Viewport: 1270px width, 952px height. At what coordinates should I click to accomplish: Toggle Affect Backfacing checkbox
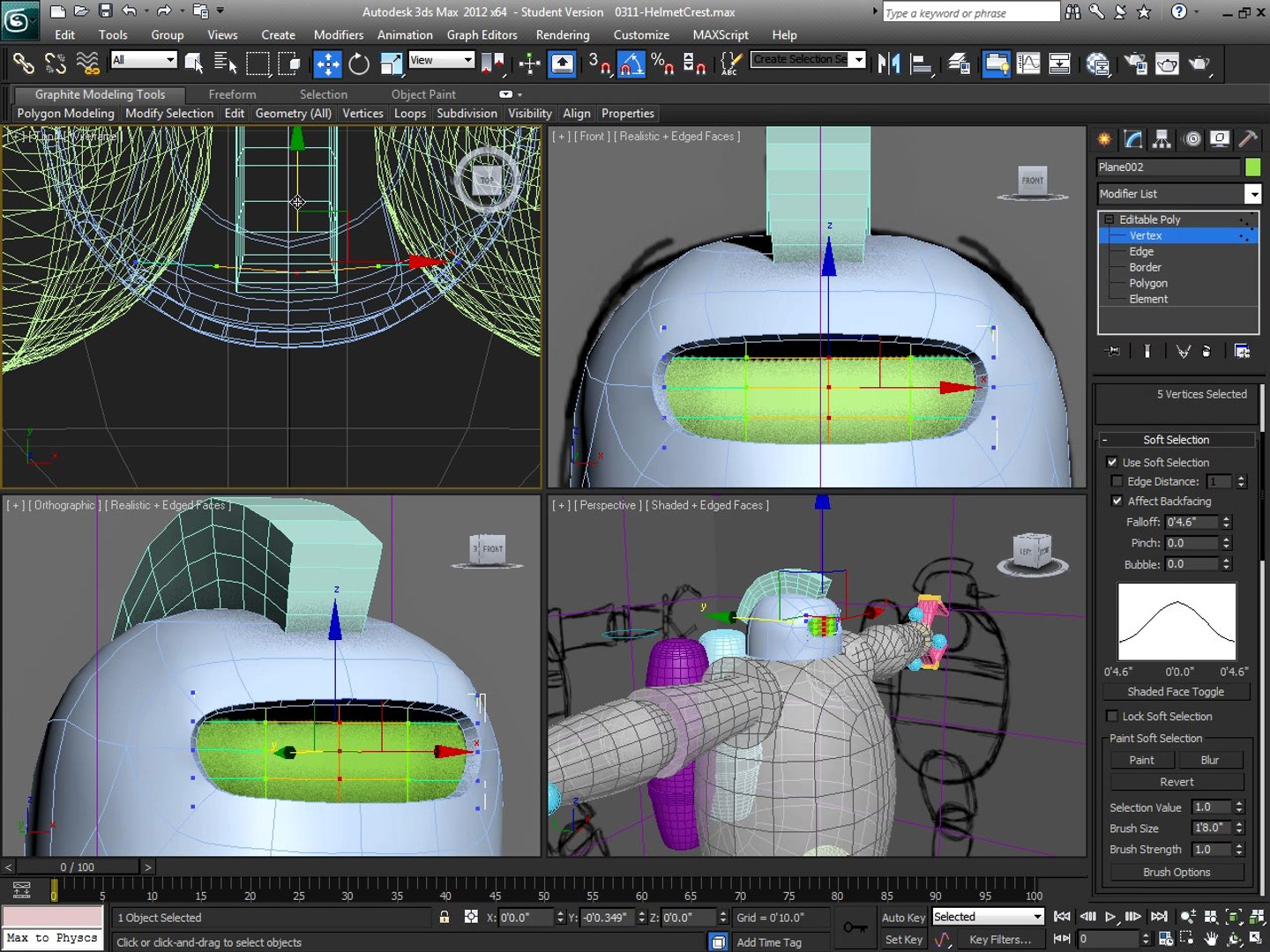coord(1117,501)
